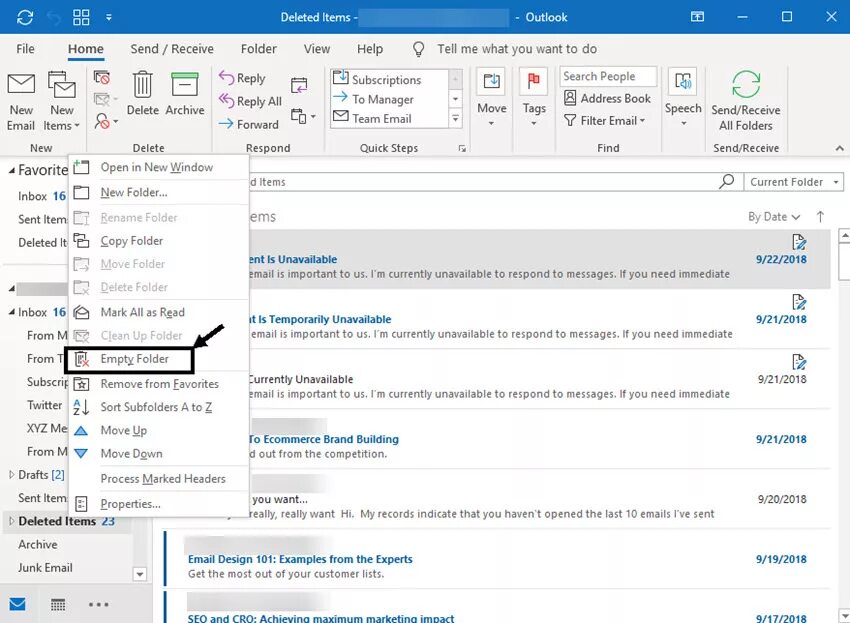This screenshot has height=623, width=850.
Task: Click the Send/Receive sync icon in title bar
Action: click(25, 17)
